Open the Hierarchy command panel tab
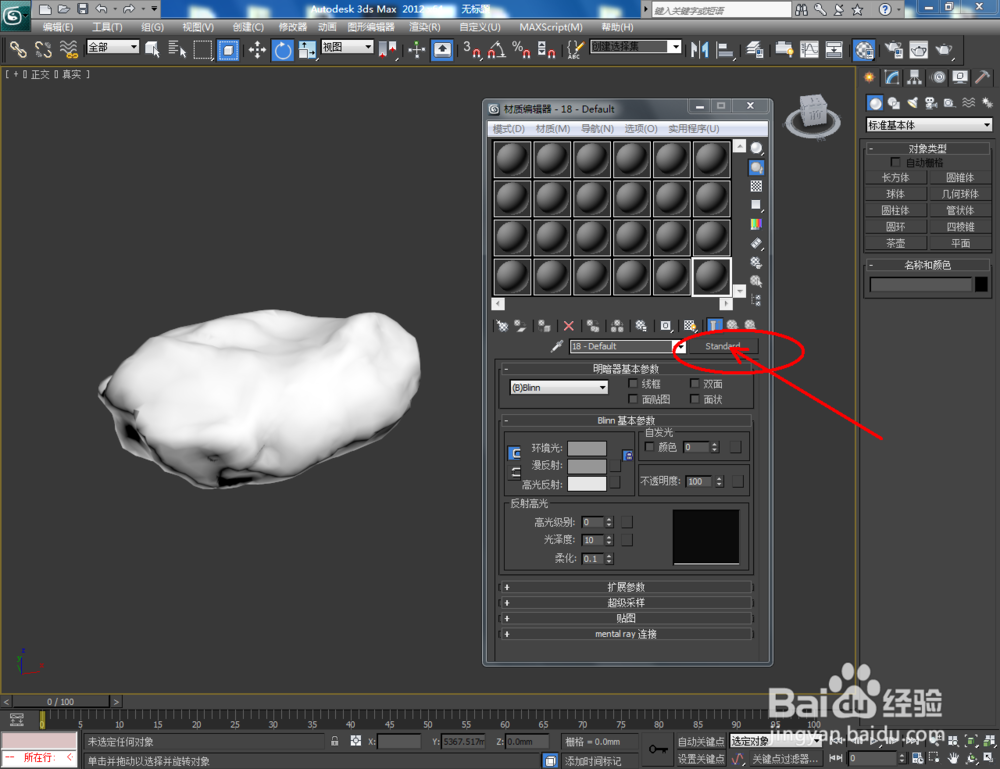 tap(915, 78)
